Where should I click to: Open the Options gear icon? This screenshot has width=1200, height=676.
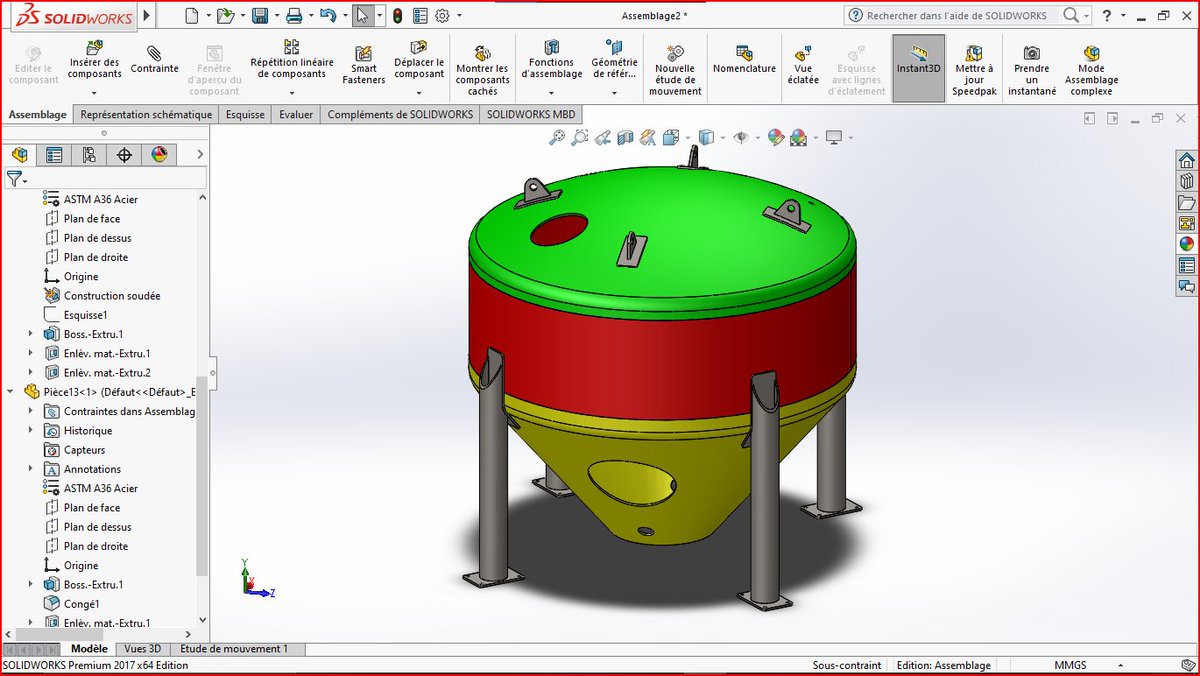tap(443, 16)
